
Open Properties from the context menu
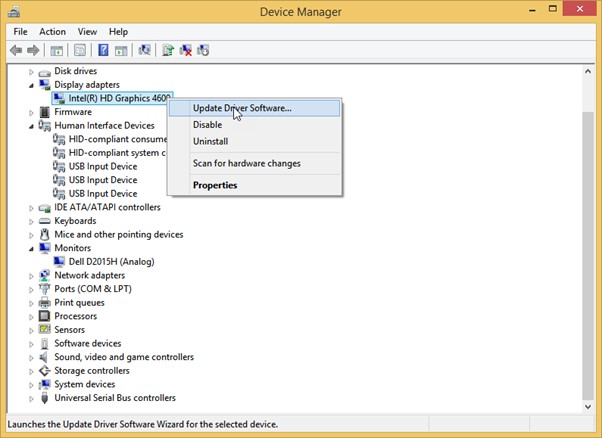click(254, 185)
